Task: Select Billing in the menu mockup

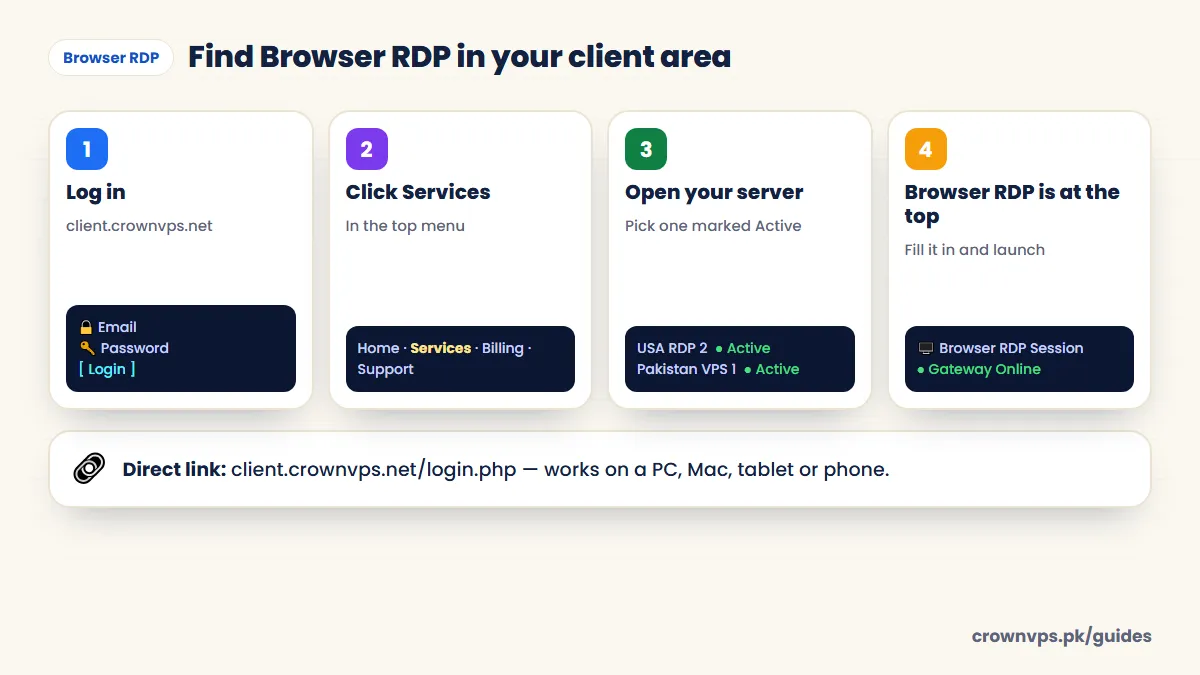Action: click(502, 348)
